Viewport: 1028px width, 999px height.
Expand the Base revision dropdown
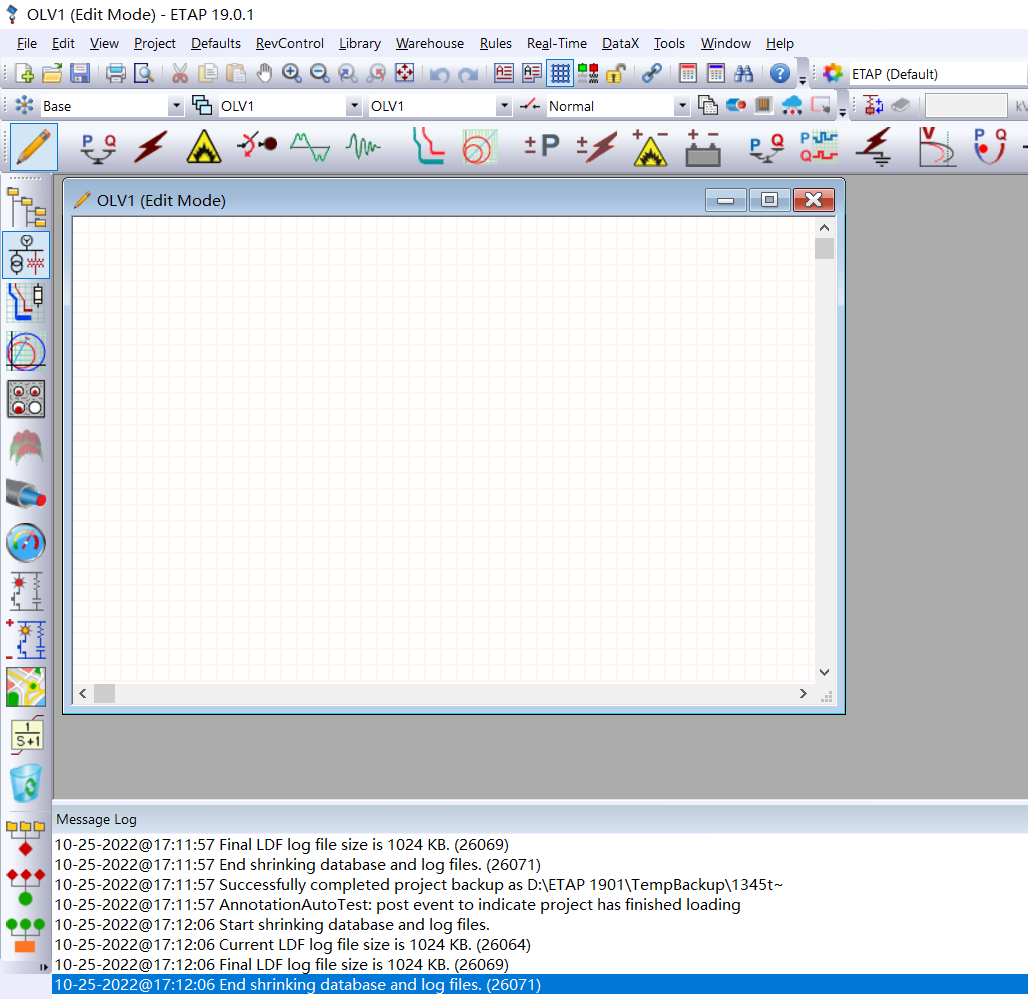pos(176,106)
